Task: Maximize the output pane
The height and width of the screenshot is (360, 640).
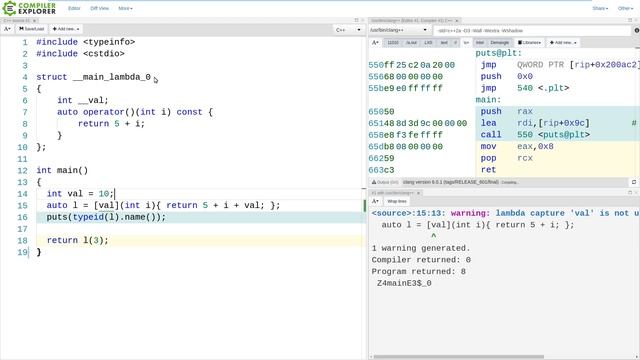Action: coord(630,192)
